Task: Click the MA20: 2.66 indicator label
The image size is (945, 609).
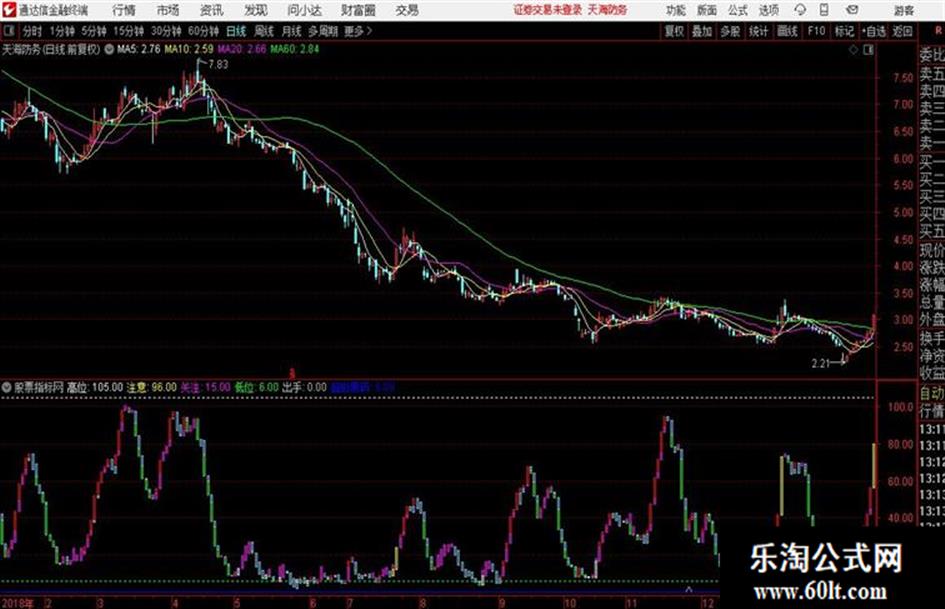Action: 242,49
